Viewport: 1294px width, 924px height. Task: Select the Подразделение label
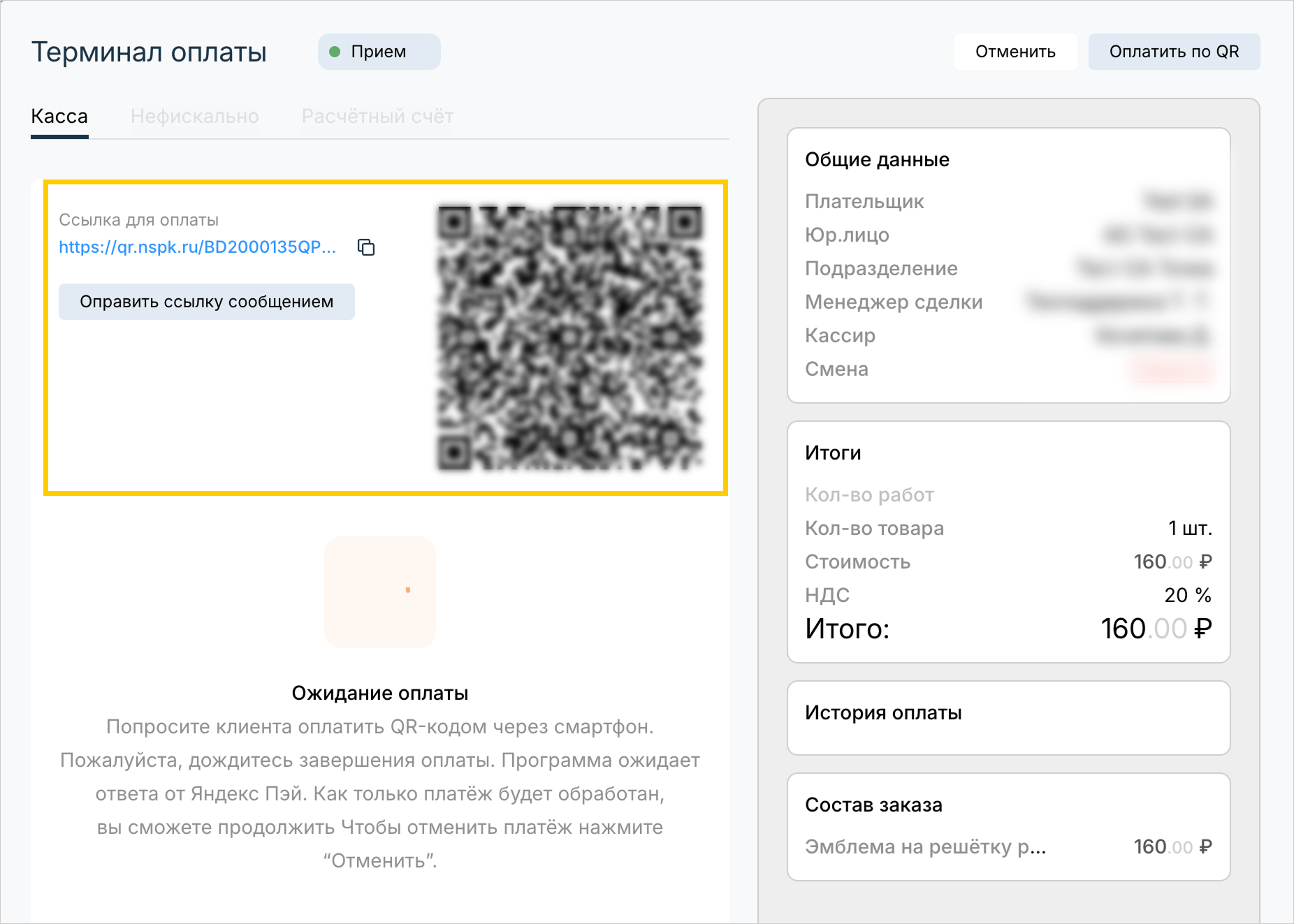point(881,269)
